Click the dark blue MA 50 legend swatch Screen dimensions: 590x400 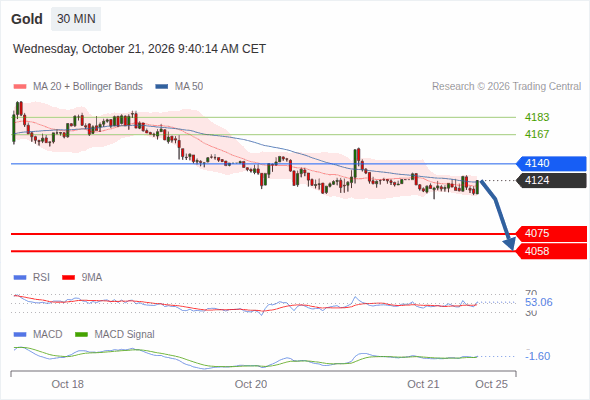[162, 87]
